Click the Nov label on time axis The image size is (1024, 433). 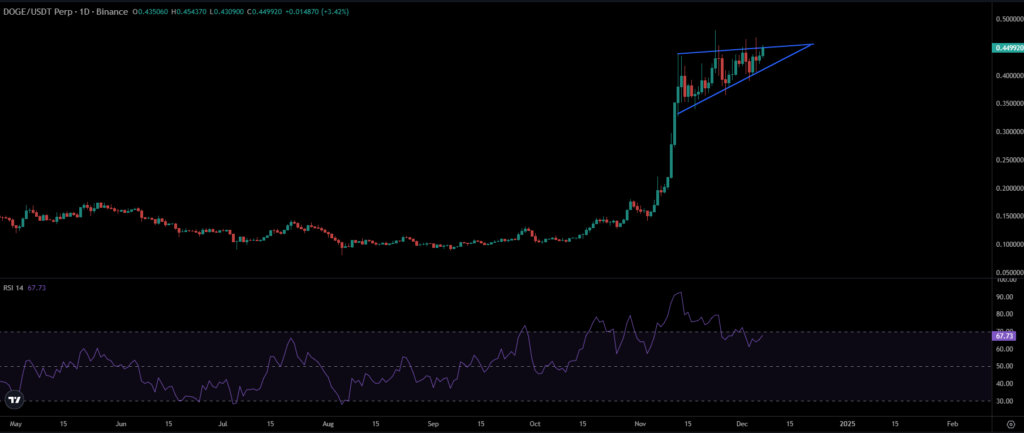coord(640,423)
